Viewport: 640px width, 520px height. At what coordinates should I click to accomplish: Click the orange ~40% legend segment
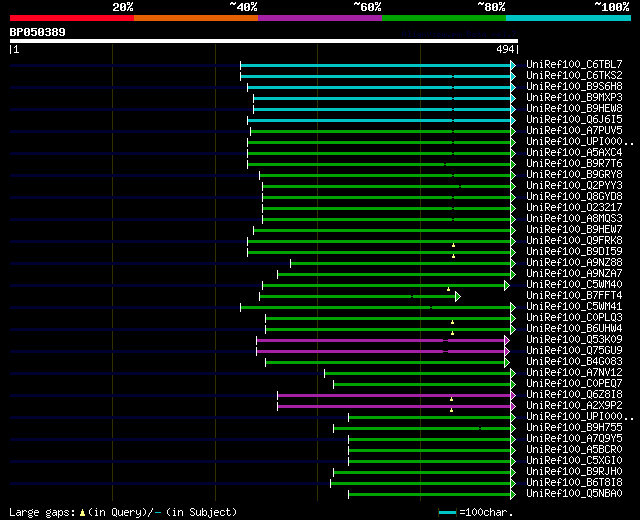pyautogui.click(x=196, y=18)
